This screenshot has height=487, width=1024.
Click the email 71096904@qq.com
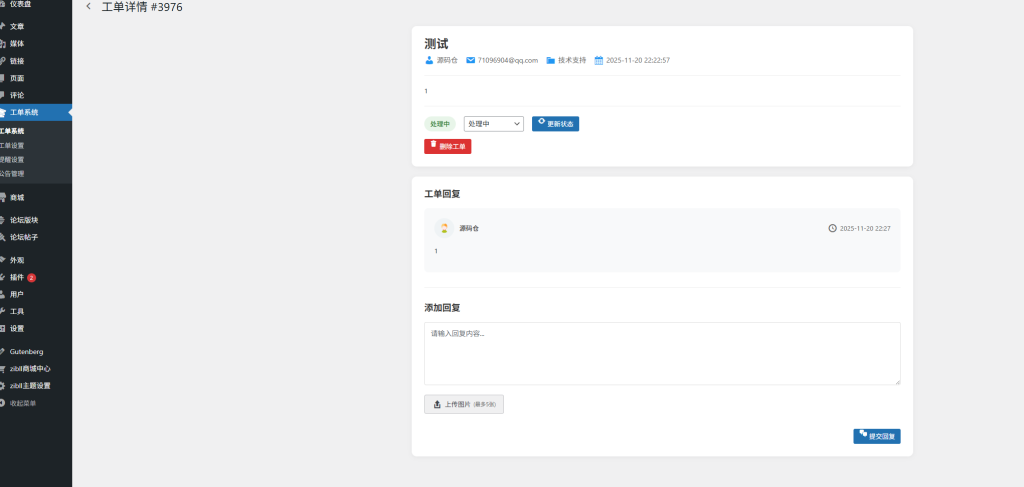point(507,60)
